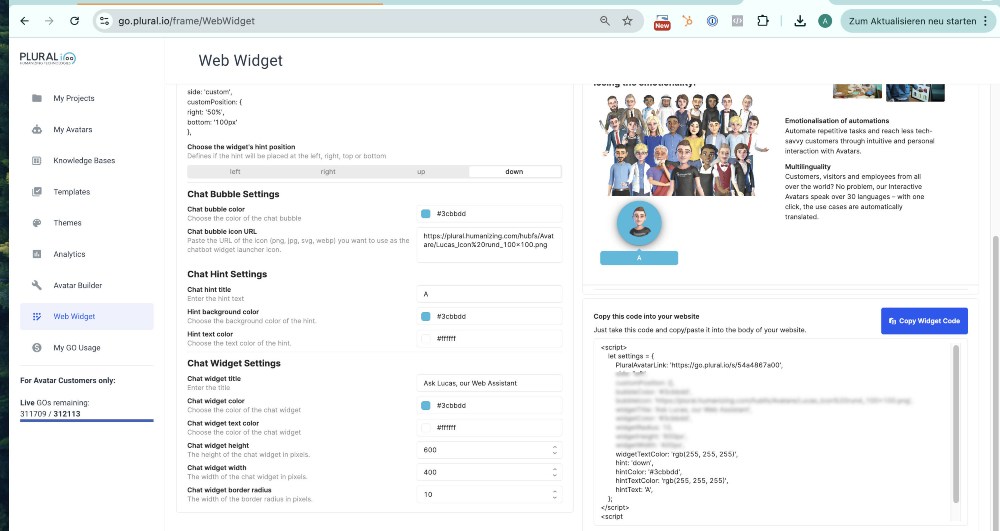The height and width of the screenshot is (531, 1000).
Task: Click the chat widget width stepper arrows
Action: click(x=555, y=472)
